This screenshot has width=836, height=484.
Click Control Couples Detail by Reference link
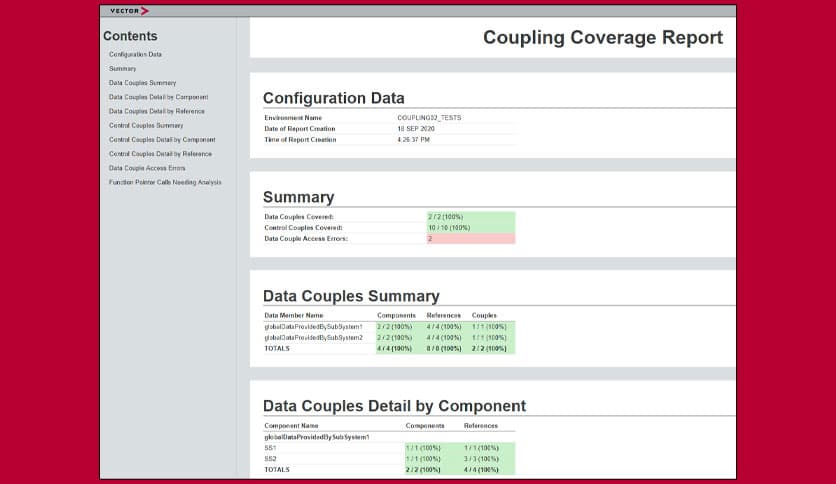(x=160, y=154)
